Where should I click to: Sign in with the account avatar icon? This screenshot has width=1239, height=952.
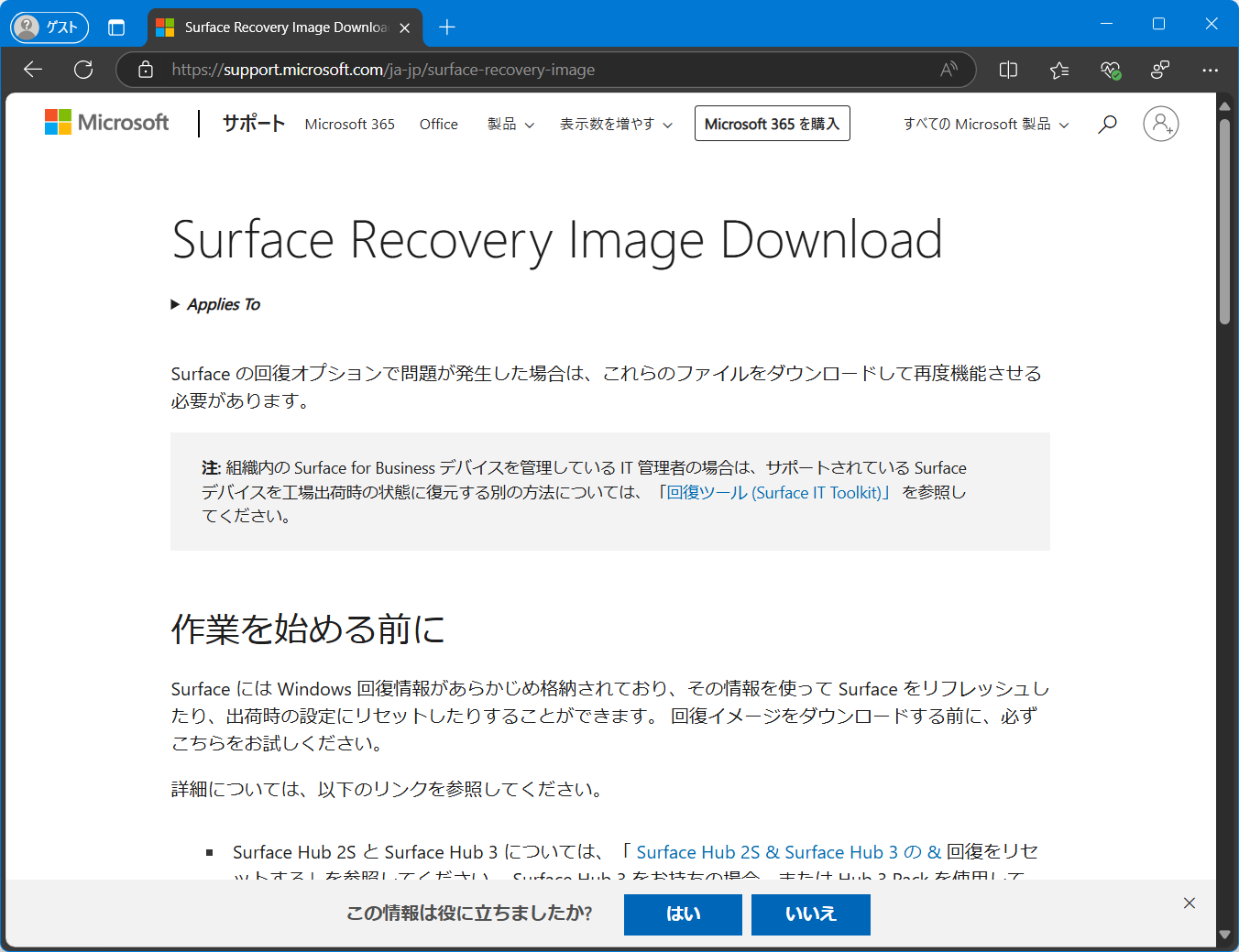(1161, 124)
